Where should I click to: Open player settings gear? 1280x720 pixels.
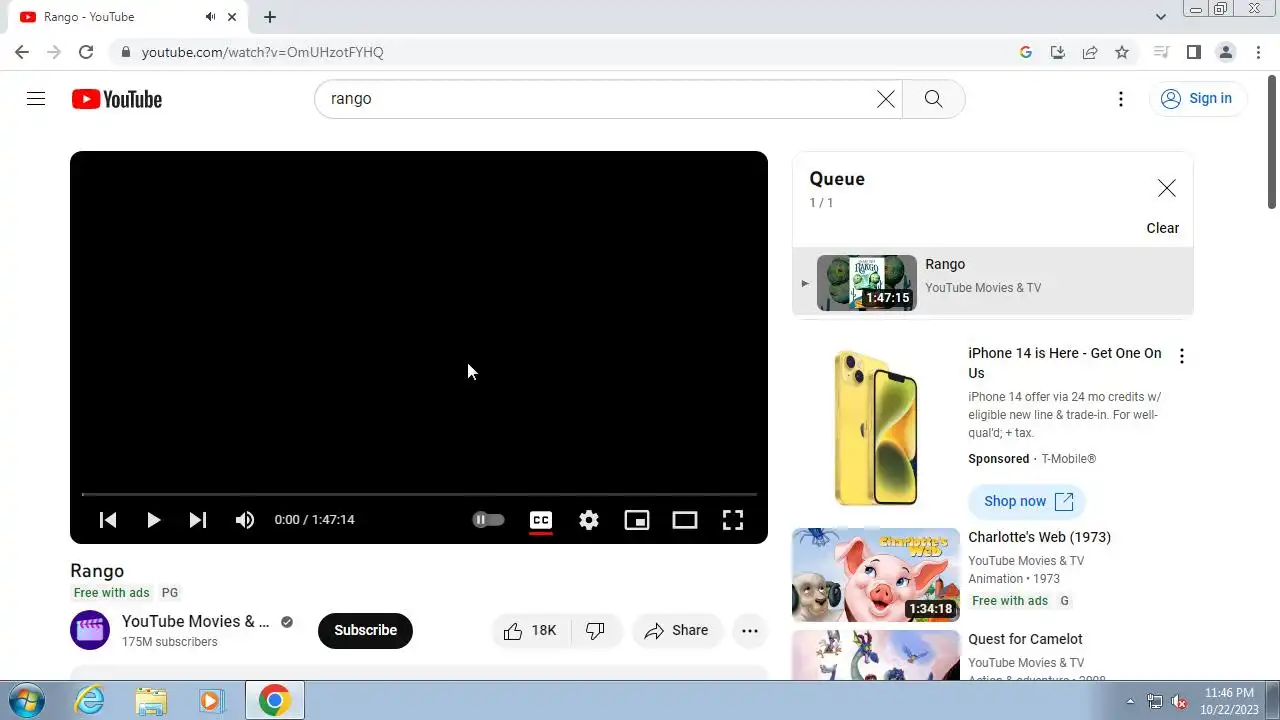pos(589,520)
